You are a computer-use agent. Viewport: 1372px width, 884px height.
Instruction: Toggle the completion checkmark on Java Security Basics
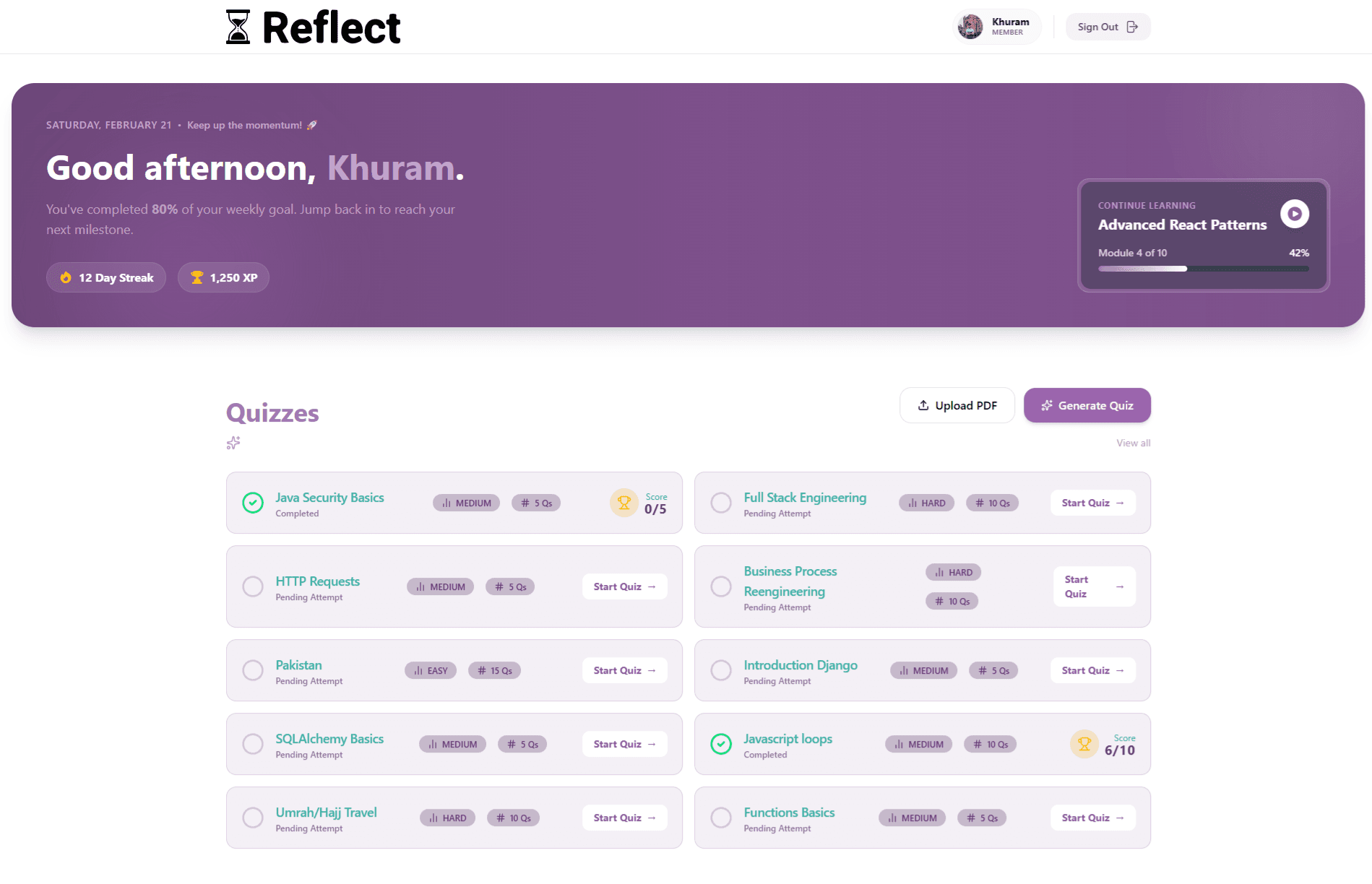[252, 503]
